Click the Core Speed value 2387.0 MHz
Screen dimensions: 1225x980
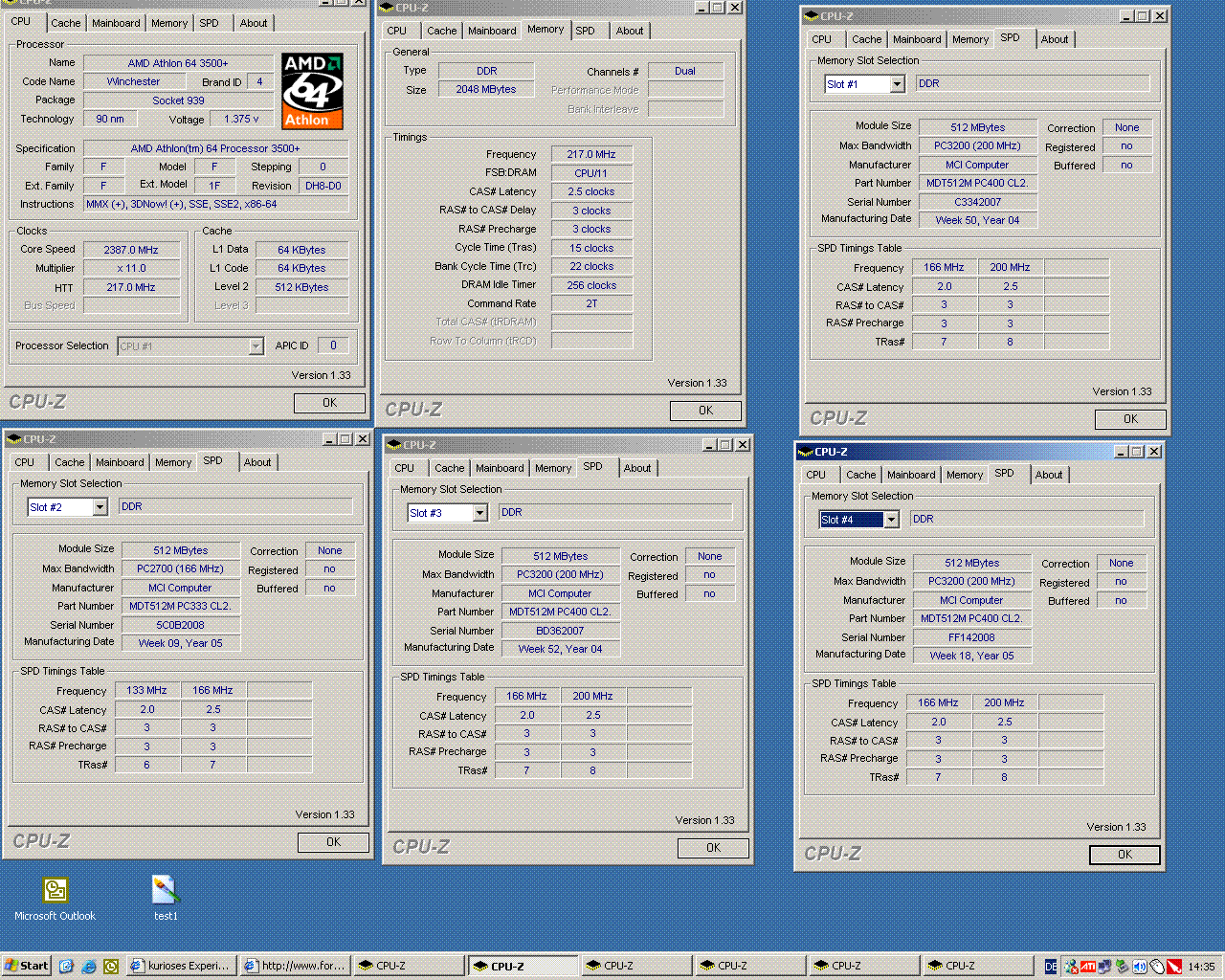(x=131, y=250)
